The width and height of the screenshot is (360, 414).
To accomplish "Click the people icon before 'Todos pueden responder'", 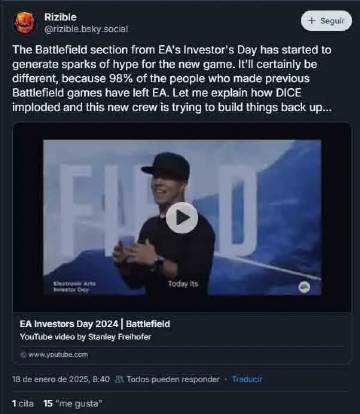I will [x=119, y=380].
